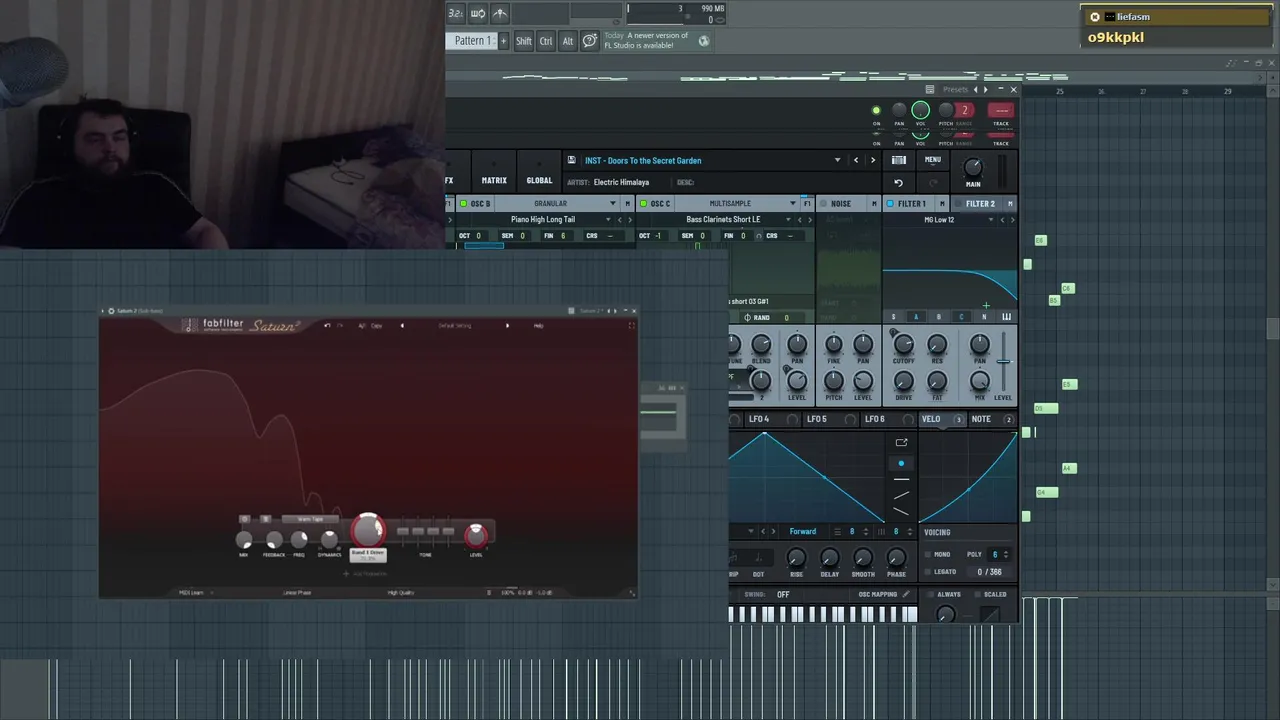Screen dimensions: 1280x720
Task: Turn the MAIN volume knob
Action: 973,168
